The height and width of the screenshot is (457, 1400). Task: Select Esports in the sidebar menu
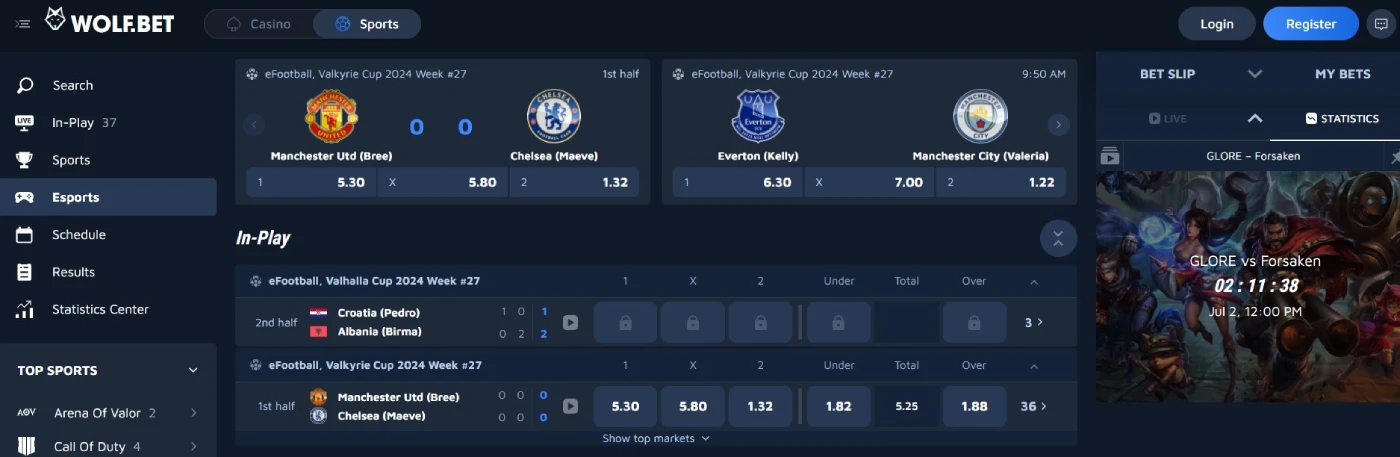coord(76,197)
